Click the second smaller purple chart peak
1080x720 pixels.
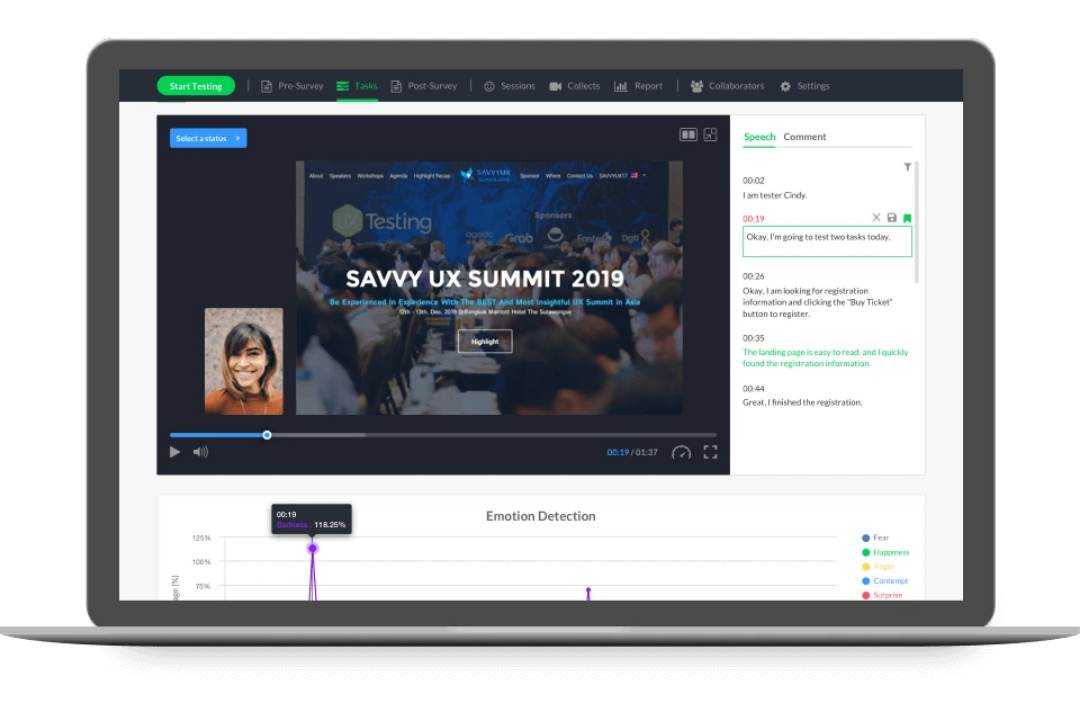(588, 591)
